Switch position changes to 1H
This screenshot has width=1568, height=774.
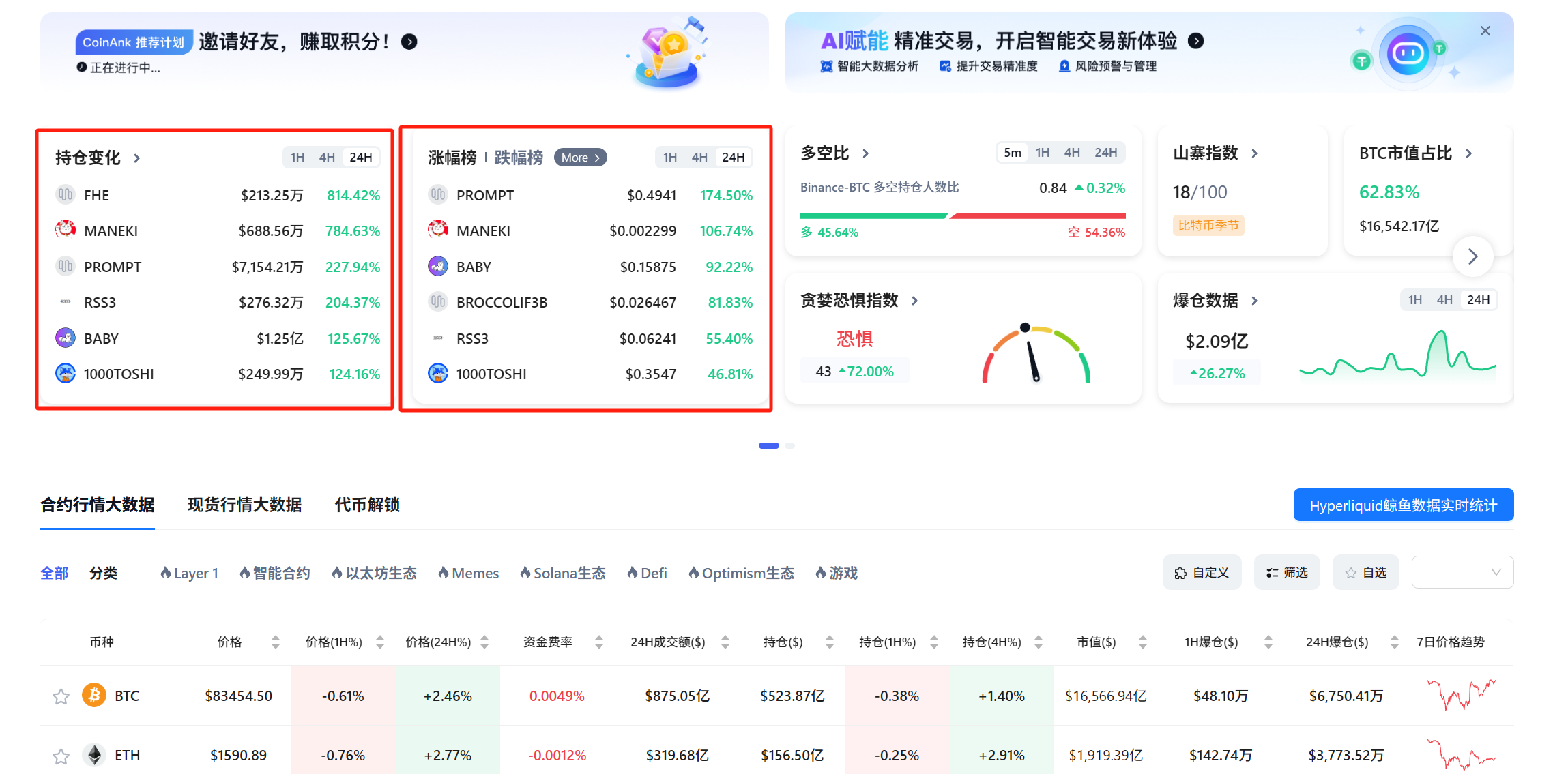click(297, 158)
